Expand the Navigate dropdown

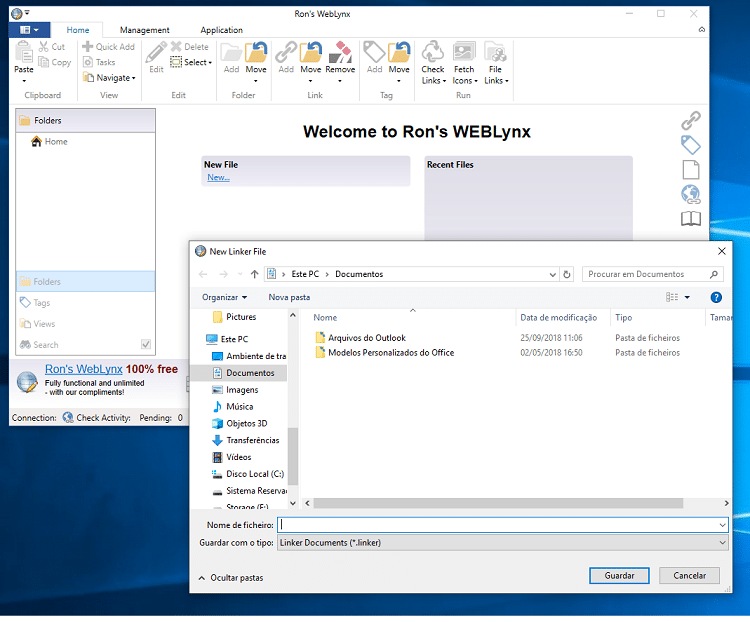coord(109,78)
